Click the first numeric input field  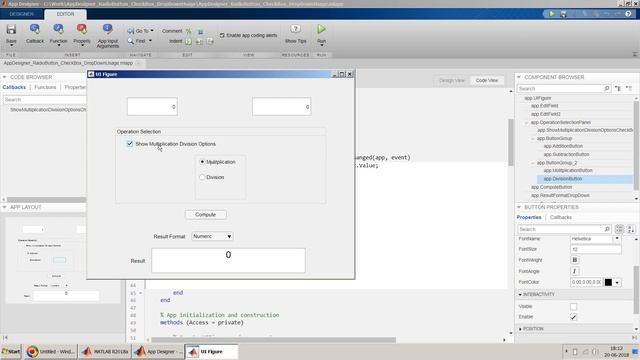click(152, 107)
